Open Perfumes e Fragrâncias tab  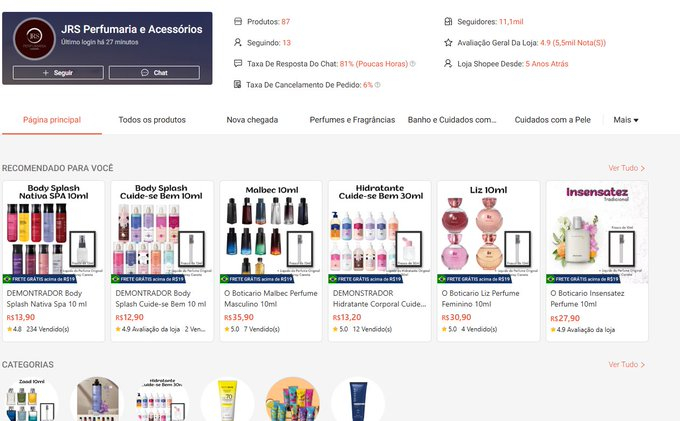click(x=352, y=120)
